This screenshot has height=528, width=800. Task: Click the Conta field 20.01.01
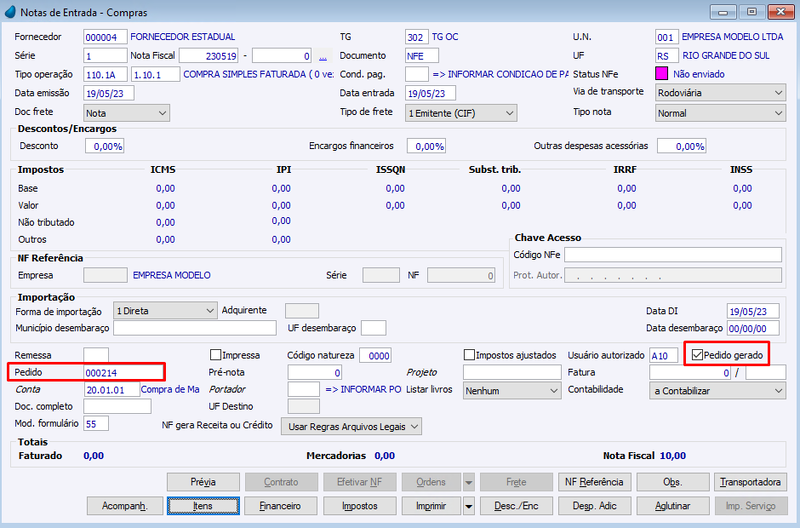point(111,389)
